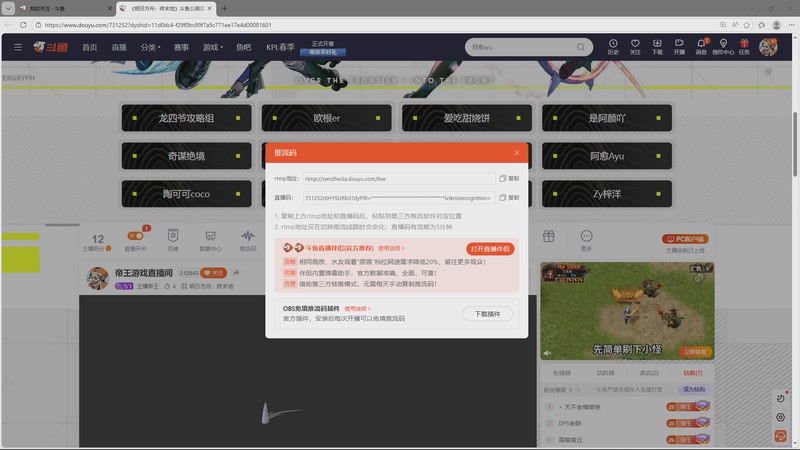This screenshot has height=450, width=800.
Task: Select streamer 龙四爷攻略组
Action: (x=186, y=118)
